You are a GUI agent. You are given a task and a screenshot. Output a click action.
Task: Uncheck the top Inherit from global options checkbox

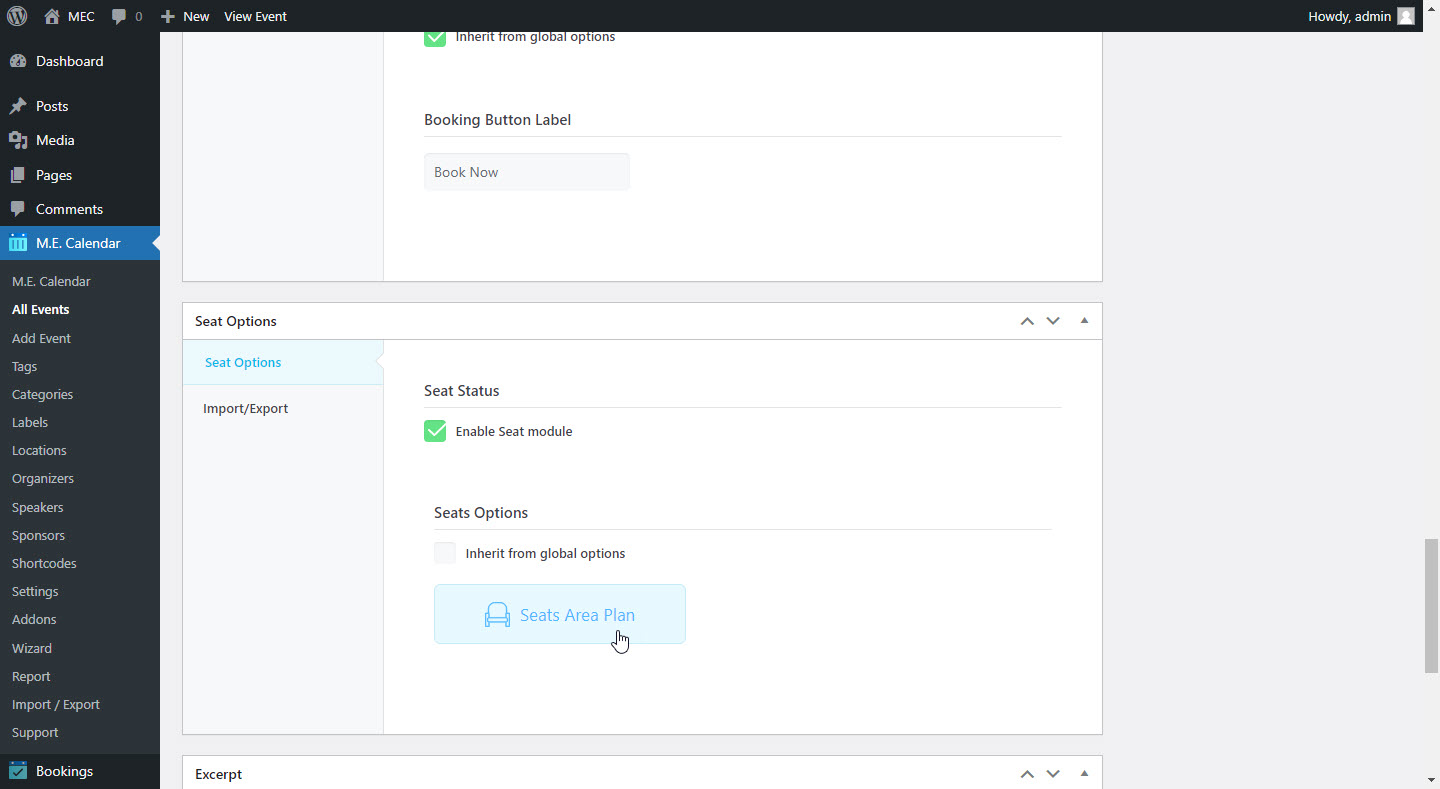pyautogui.click(x=435, y=37)
